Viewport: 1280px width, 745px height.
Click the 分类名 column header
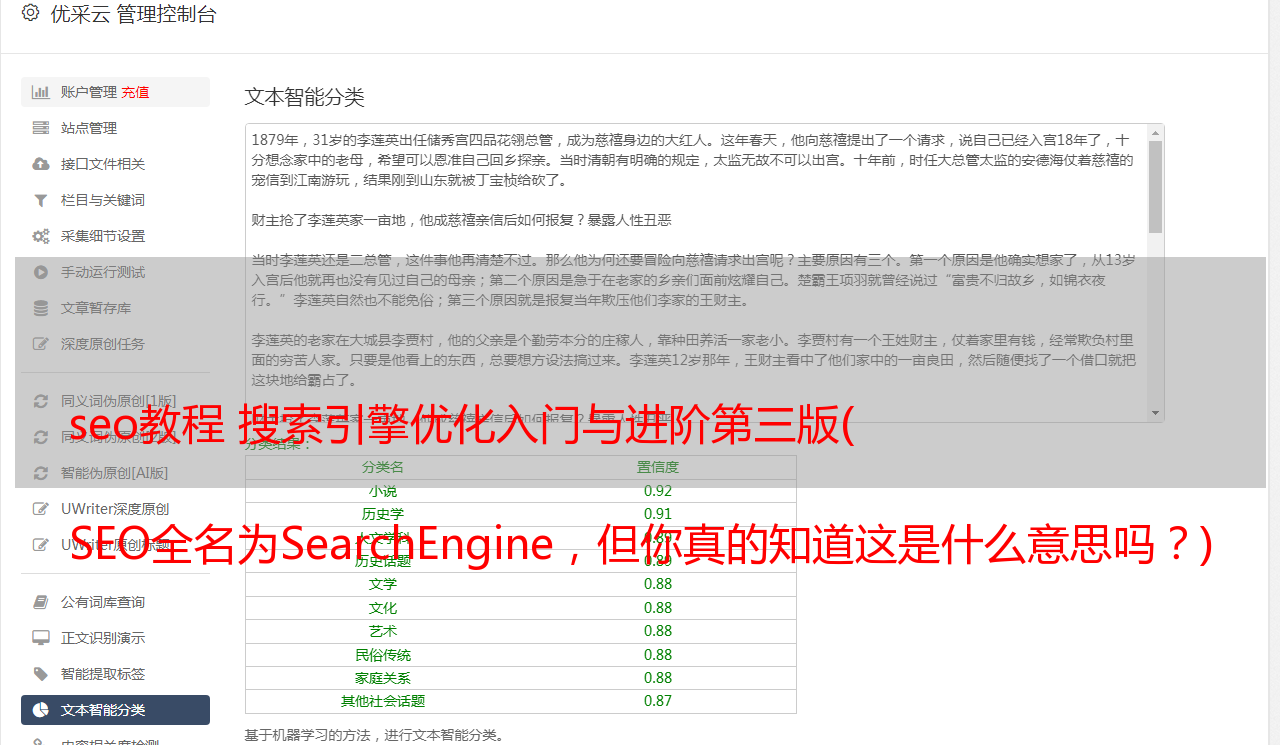[383, 467]
